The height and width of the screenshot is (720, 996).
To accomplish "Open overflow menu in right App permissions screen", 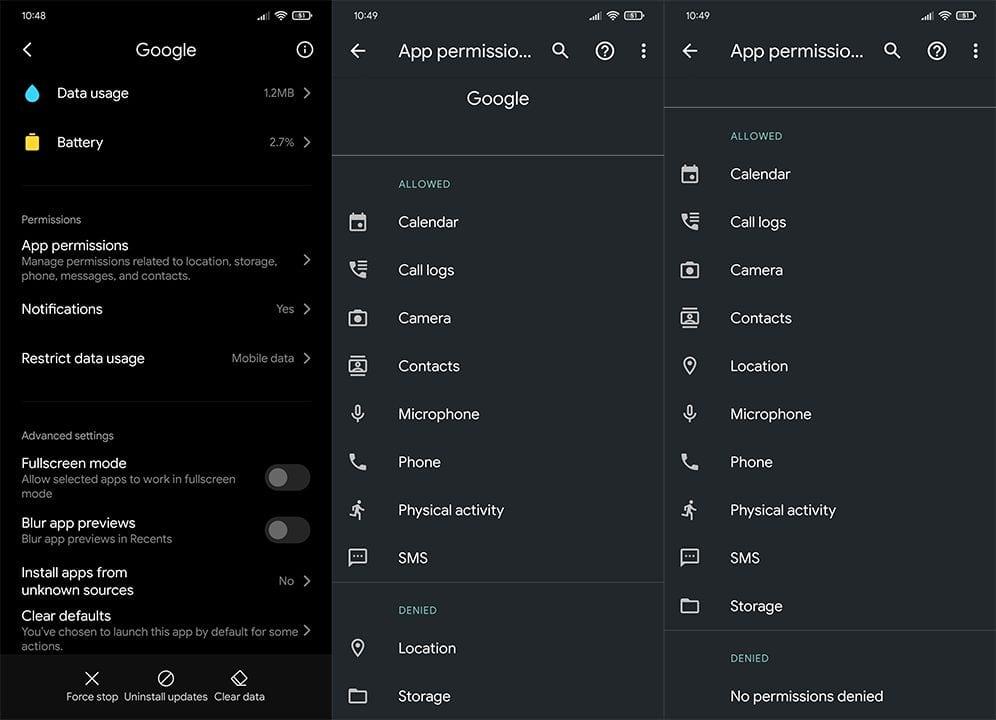I will click(x=976, y=51).
